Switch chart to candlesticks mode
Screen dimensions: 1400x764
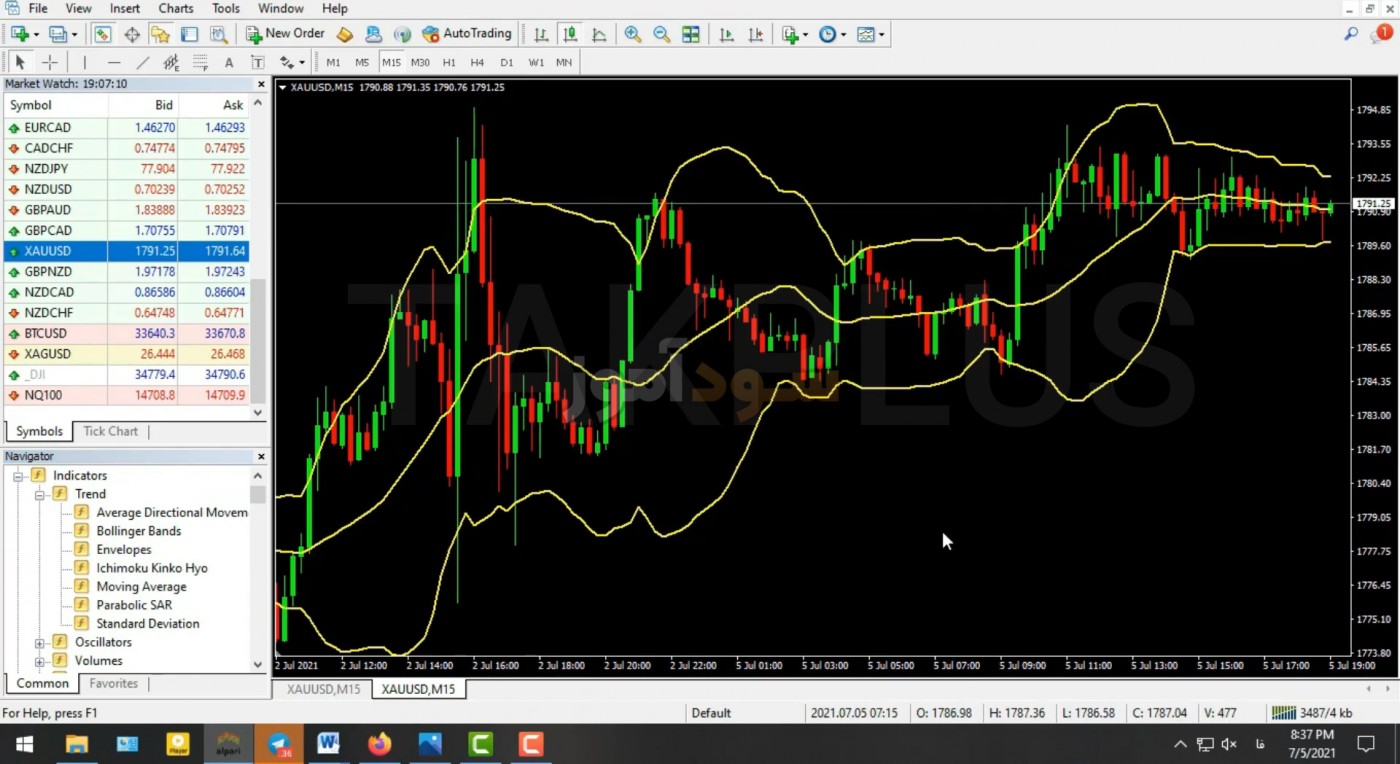pos(570,34)
